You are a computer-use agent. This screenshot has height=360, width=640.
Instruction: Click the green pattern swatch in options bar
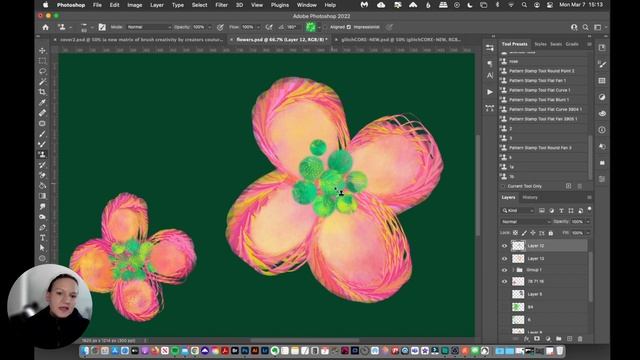[311, 27]
